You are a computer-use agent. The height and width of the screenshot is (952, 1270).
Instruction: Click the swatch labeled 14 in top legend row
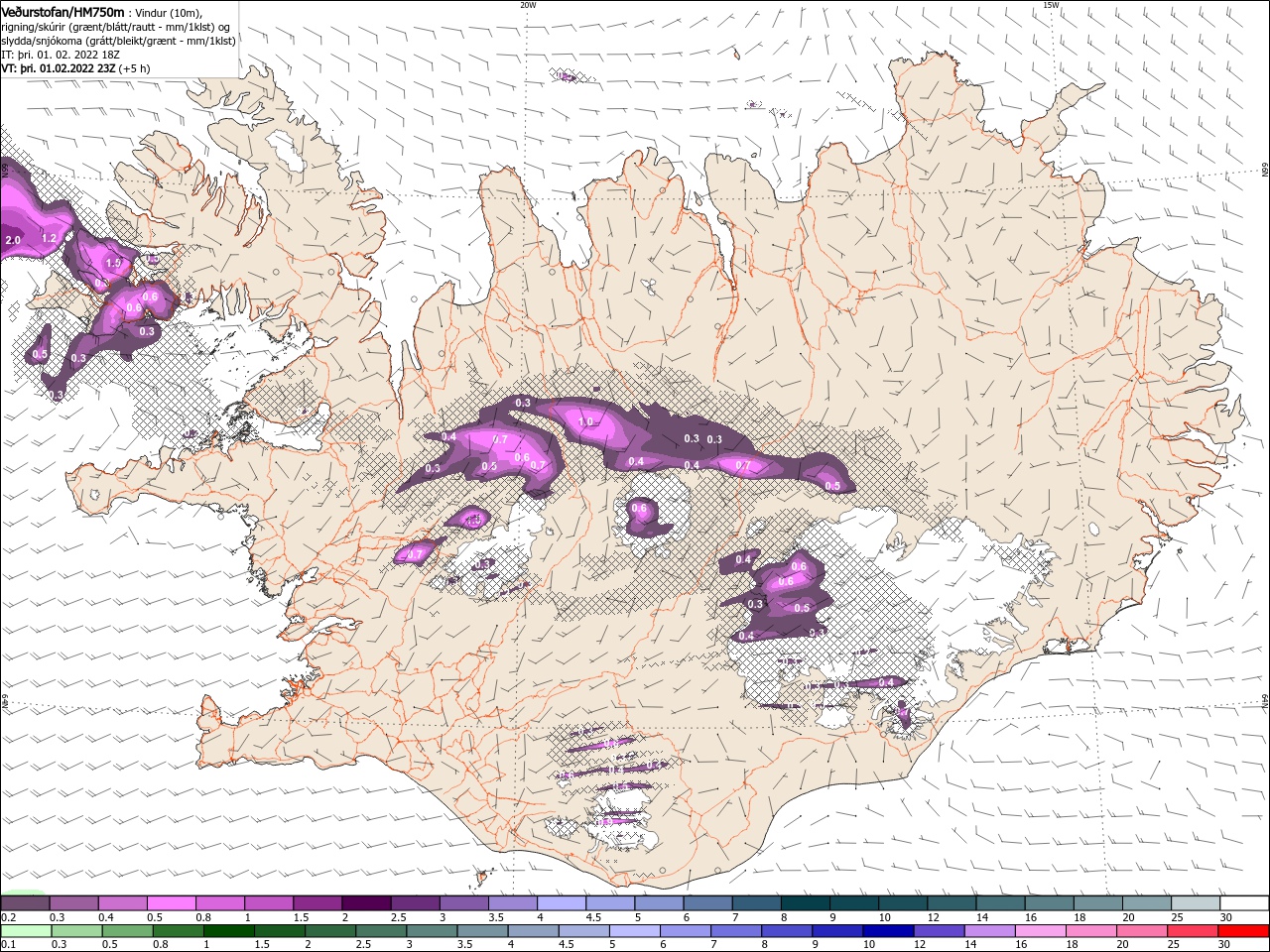(x=1000, y=903)
